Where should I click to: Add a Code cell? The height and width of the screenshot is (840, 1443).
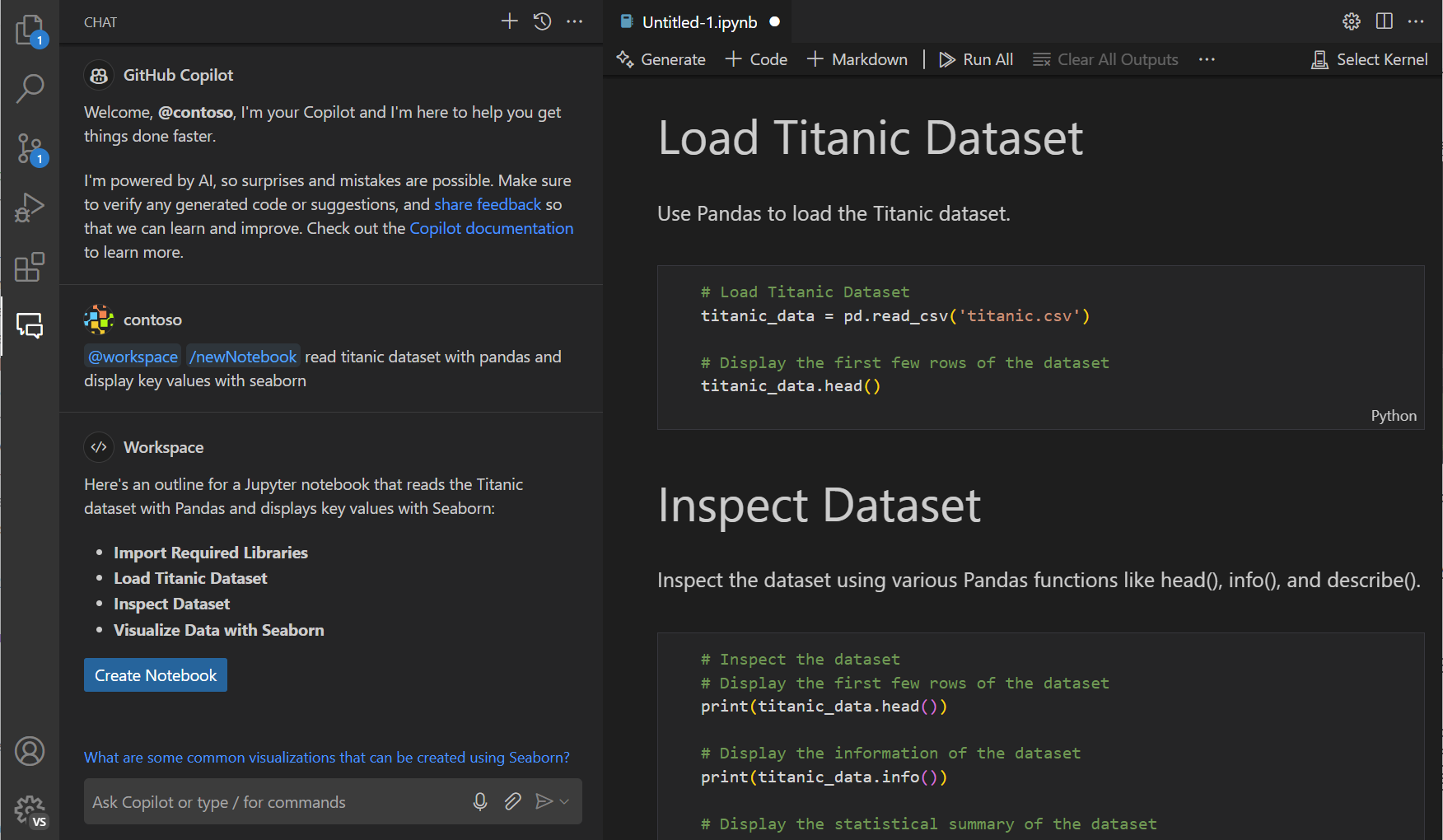coord(756,59)
